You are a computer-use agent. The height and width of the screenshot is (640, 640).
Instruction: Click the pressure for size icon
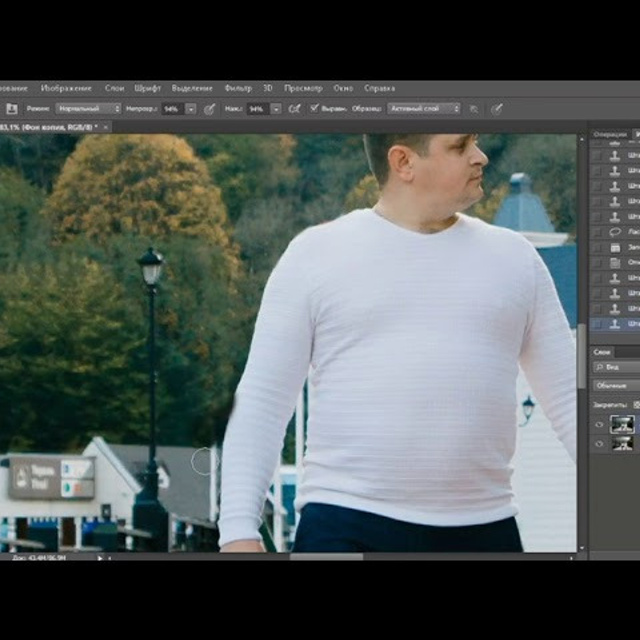pos(496,108)
